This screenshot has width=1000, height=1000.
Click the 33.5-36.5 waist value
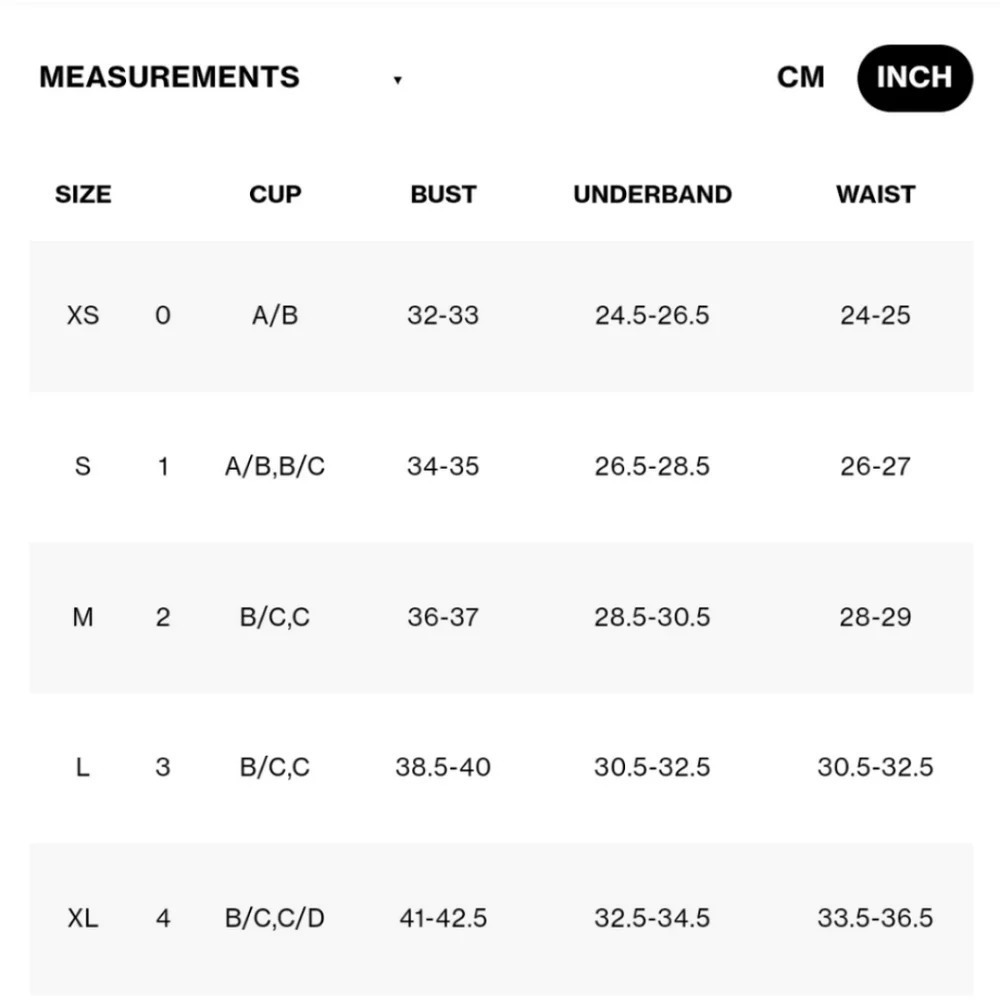pyautogui.click(x=876, y=918)
